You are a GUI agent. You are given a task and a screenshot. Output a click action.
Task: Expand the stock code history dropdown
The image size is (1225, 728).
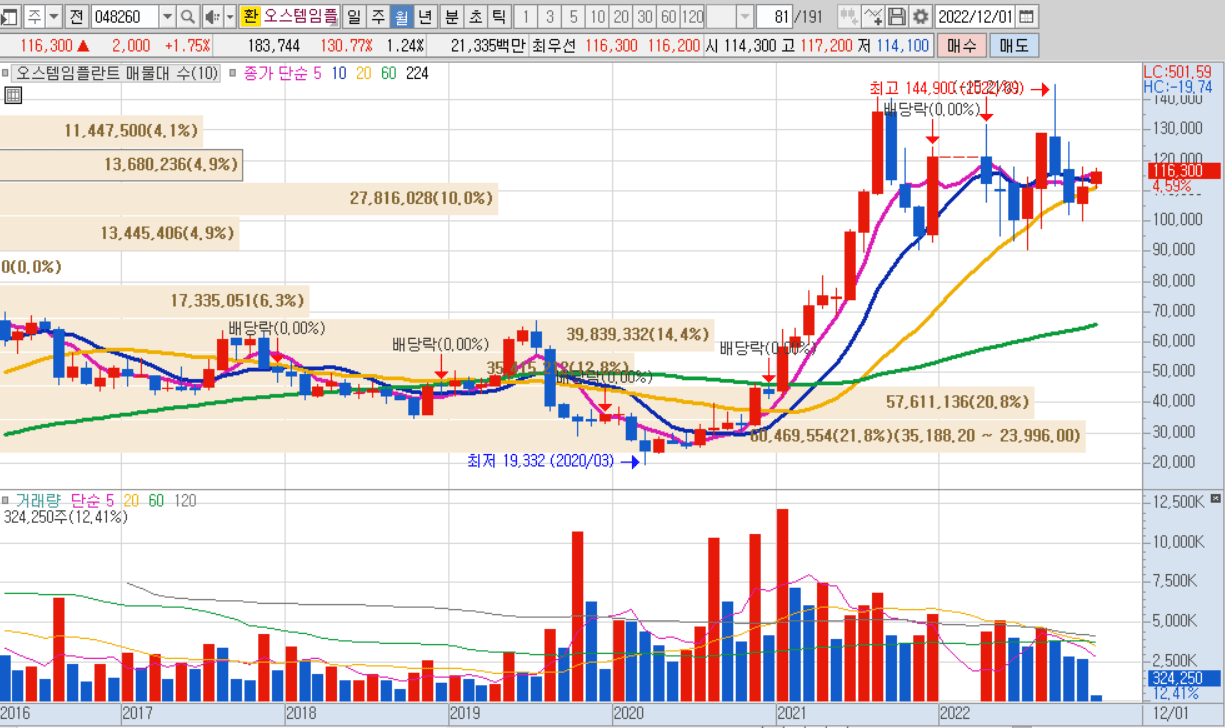pos(167,17)
